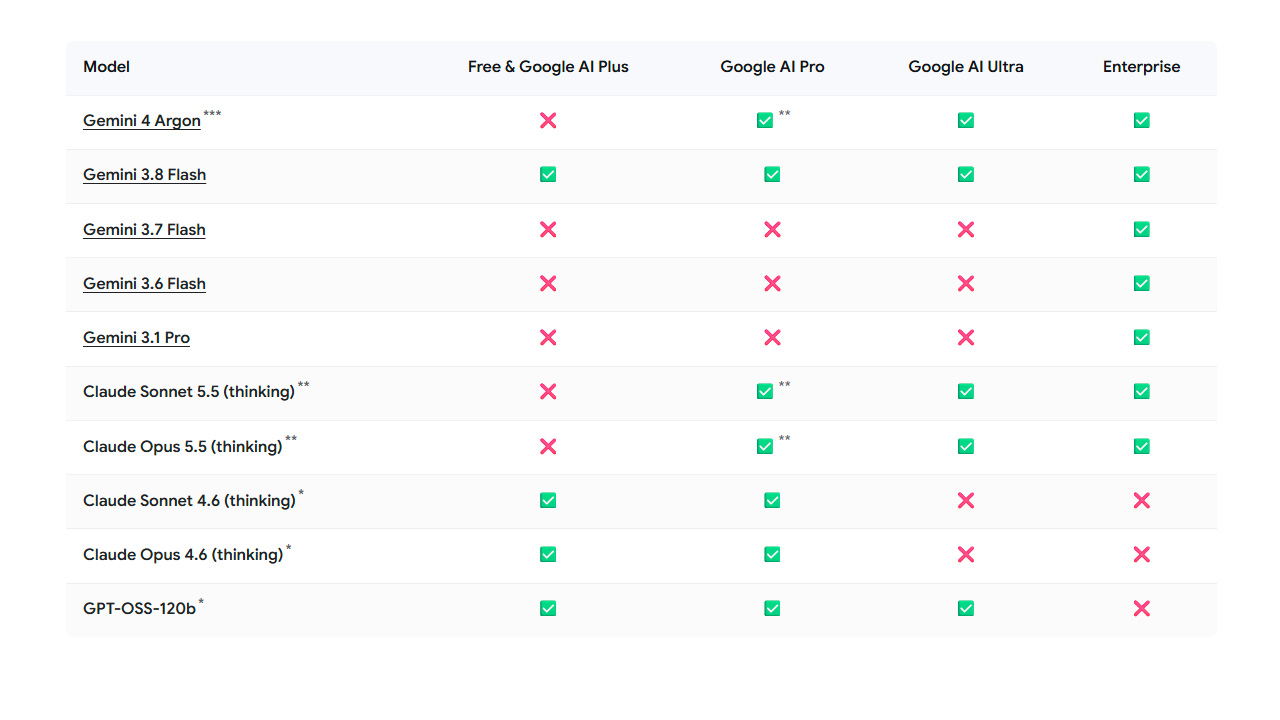Viewport: 1280px width, 720px height.
Task: Click the green check for Claude Opus 5.5 under Google AI Ultra
Action: (966, 447)
